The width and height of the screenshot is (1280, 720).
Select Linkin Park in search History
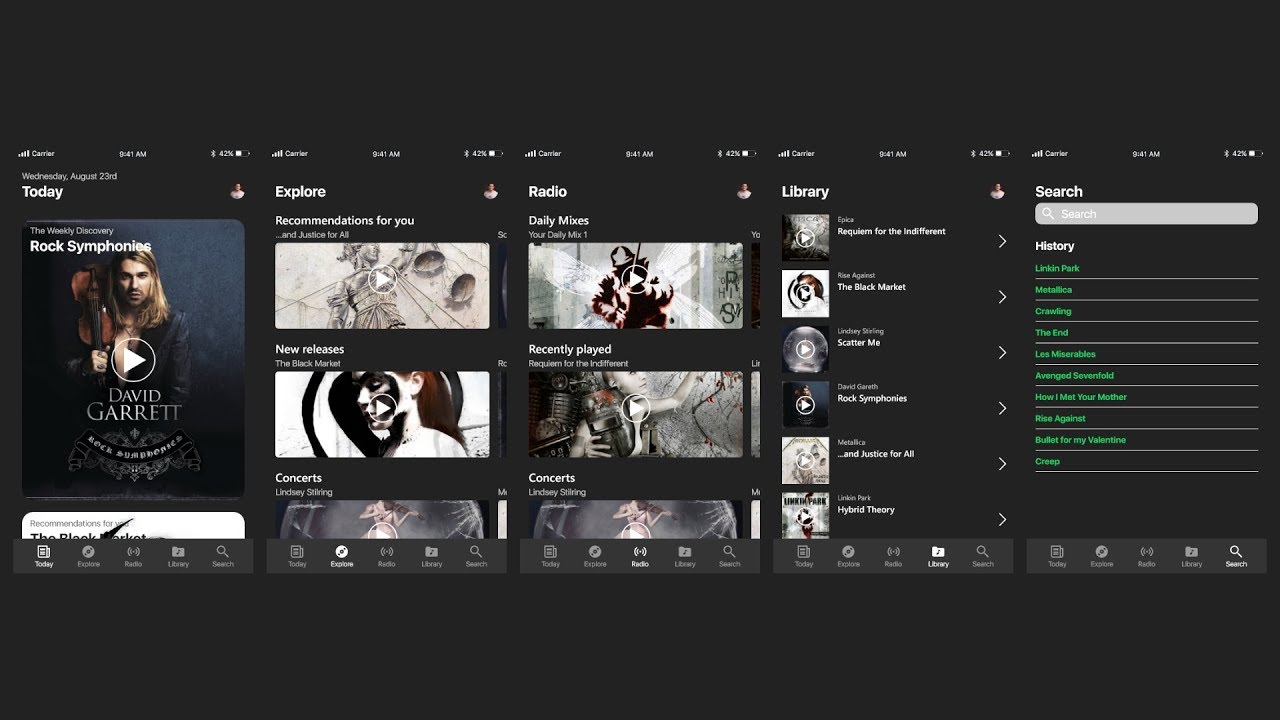pos(1057,268)
